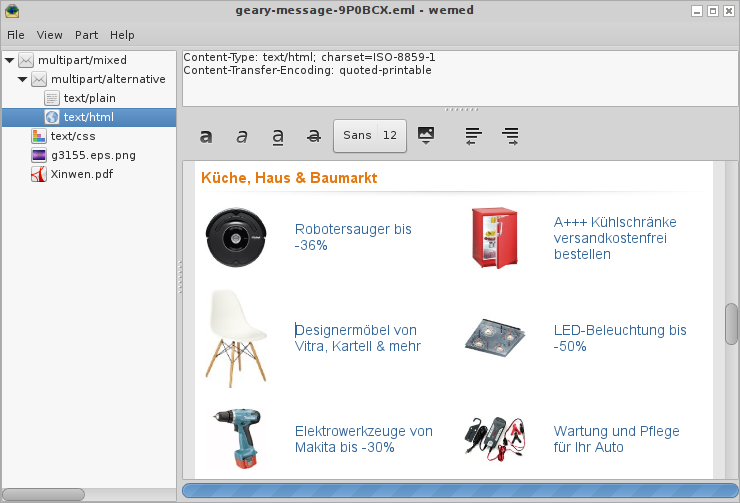Click the Küche, Haus & Baumarkt heading
The image size is (740, 503).
coord(289,178)
